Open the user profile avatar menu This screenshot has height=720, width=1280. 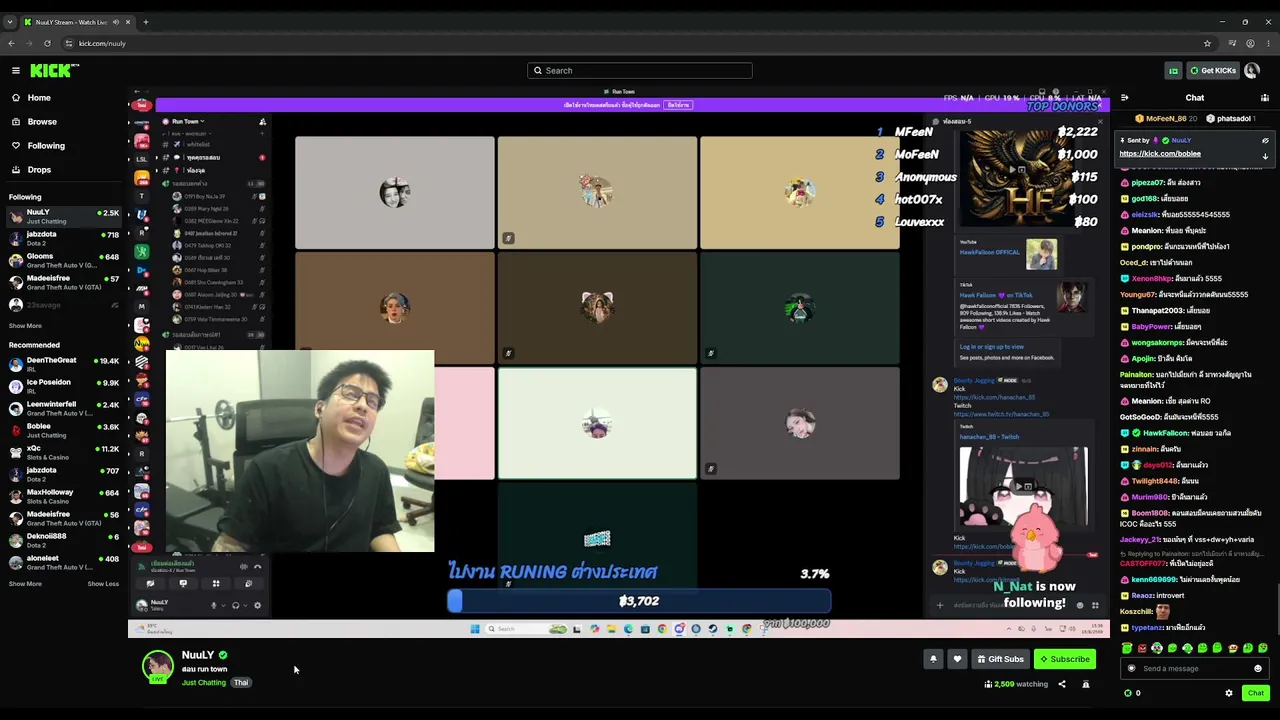(1252, 70)
